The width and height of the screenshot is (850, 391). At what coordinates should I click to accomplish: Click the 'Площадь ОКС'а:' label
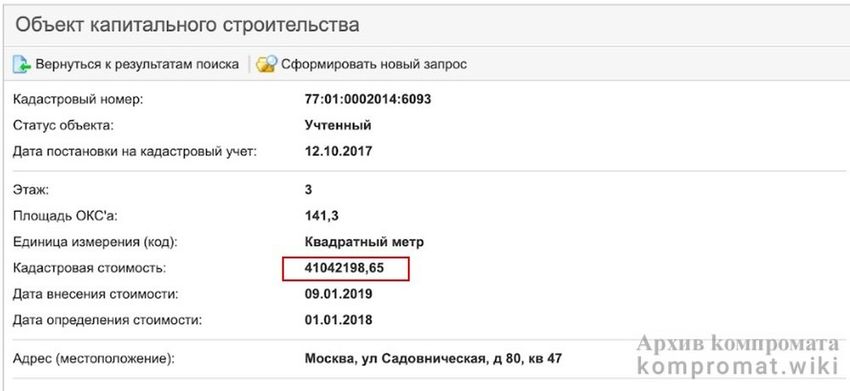(65, 216)
